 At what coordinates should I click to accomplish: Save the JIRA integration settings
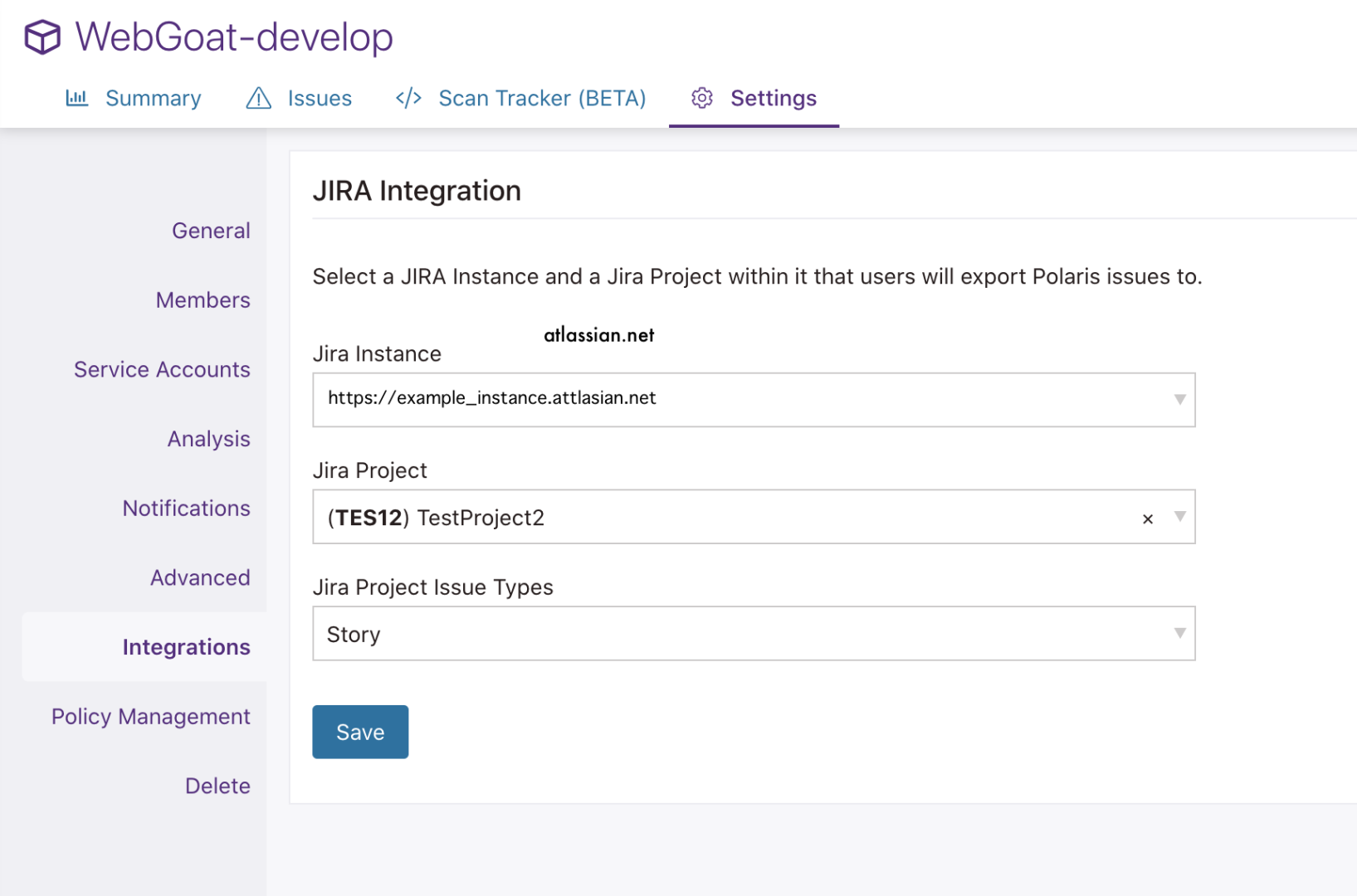360,732
